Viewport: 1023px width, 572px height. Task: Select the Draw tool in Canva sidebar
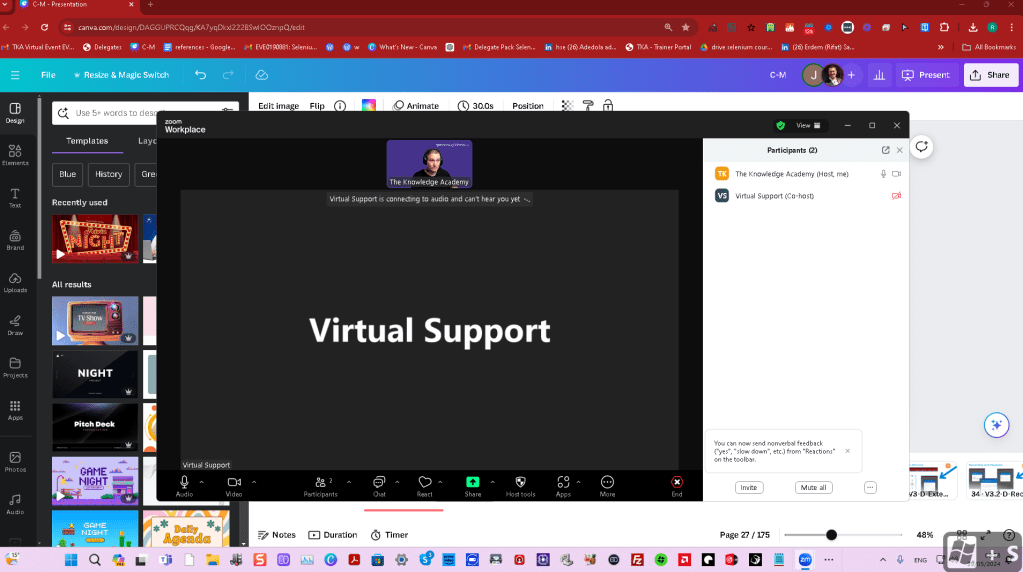pos(15,325)
